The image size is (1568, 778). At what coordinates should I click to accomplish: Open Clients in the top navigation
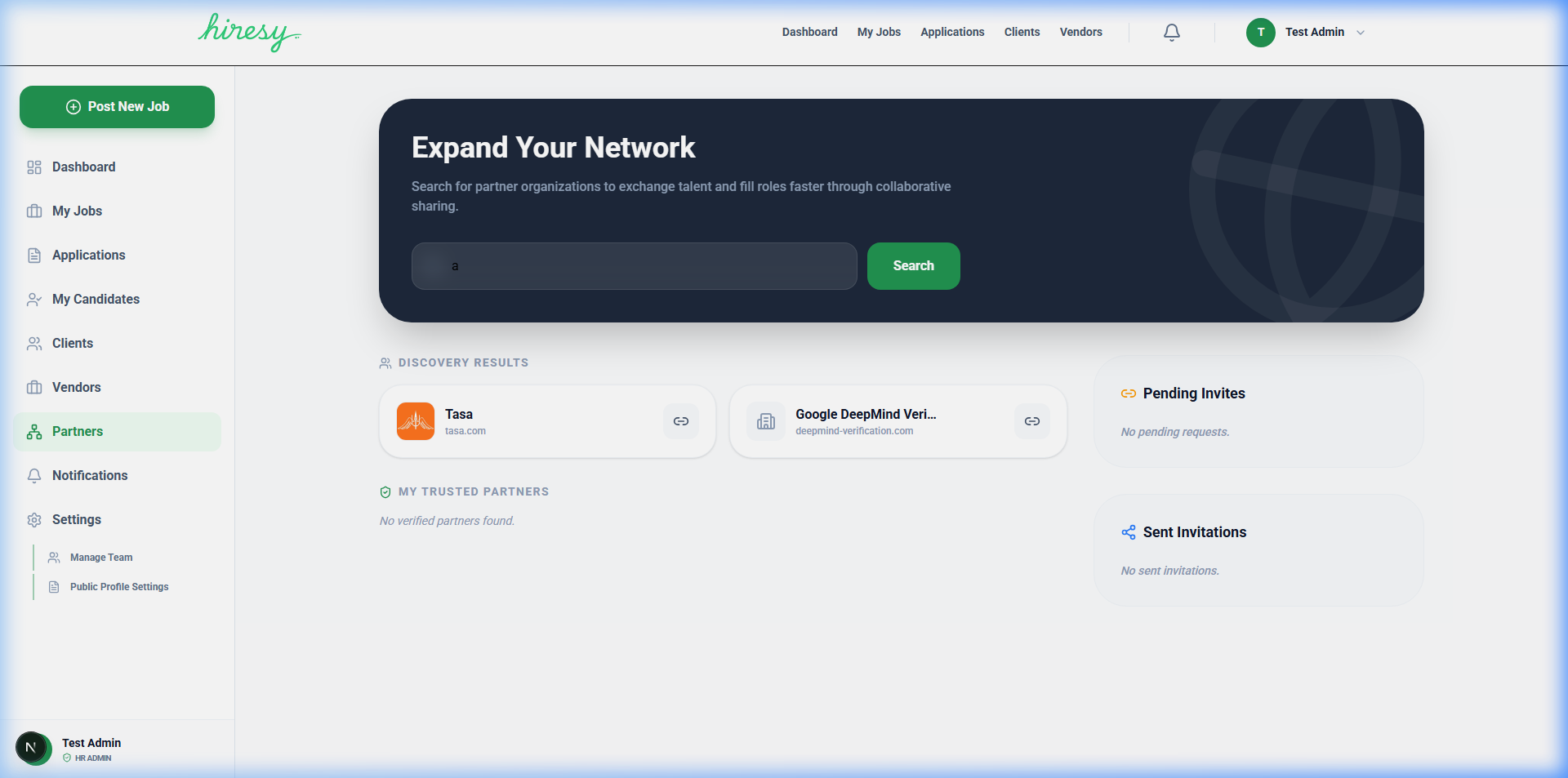(x=1022, y=32)
